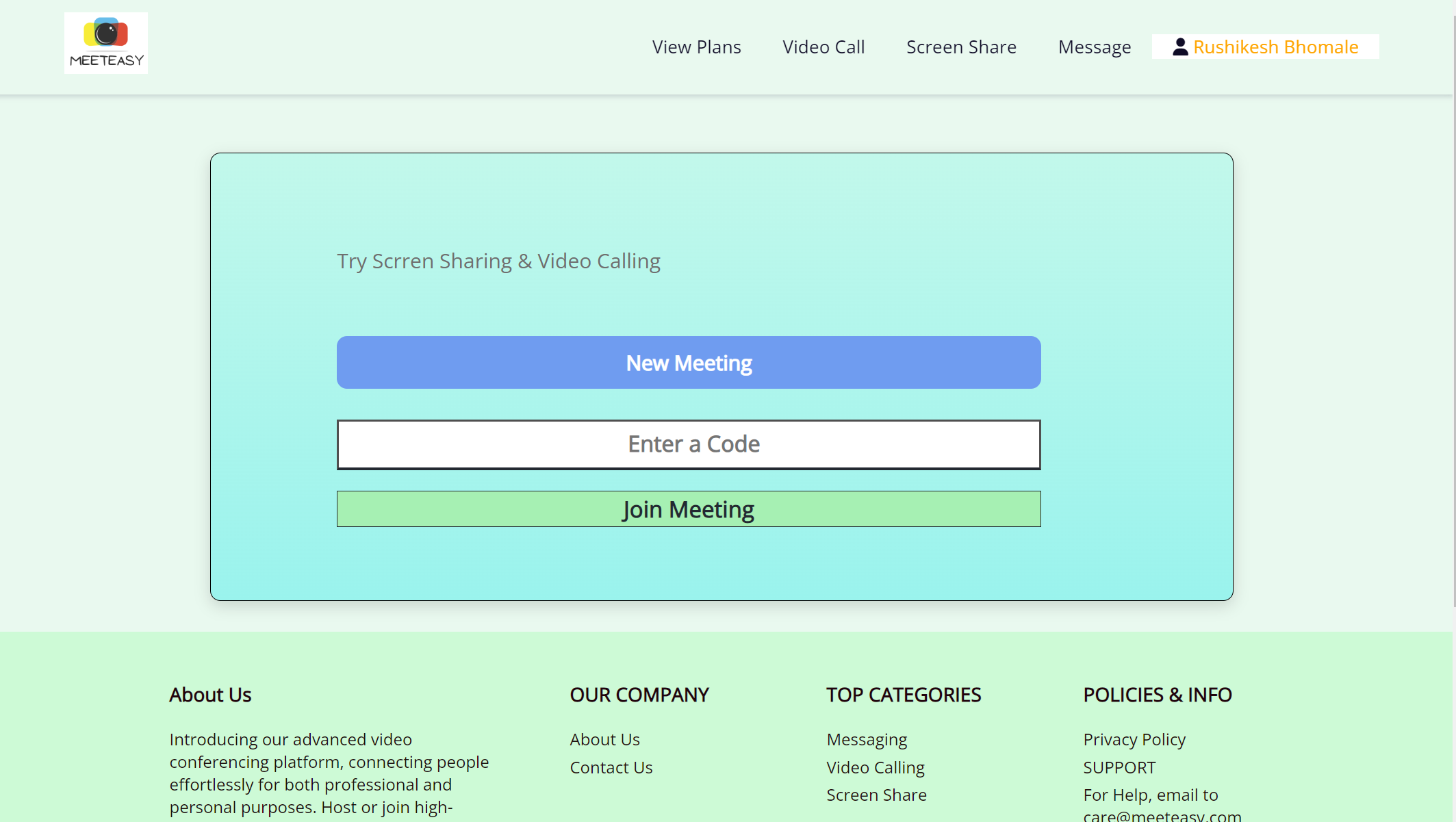Screen dimensions: 1456x822
Task: Select Video Call from the navigation bar
Action: click(823, 47)
